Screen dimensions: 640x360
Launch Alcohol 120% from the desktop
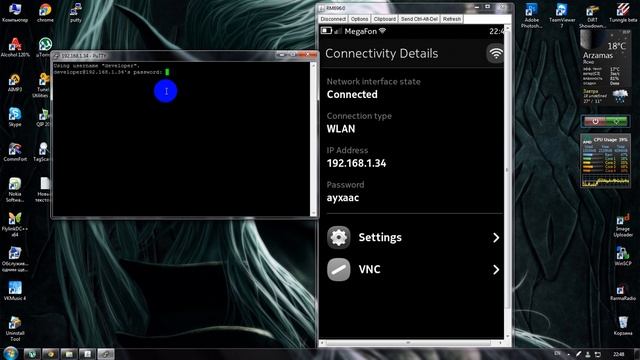pos(15,47)
